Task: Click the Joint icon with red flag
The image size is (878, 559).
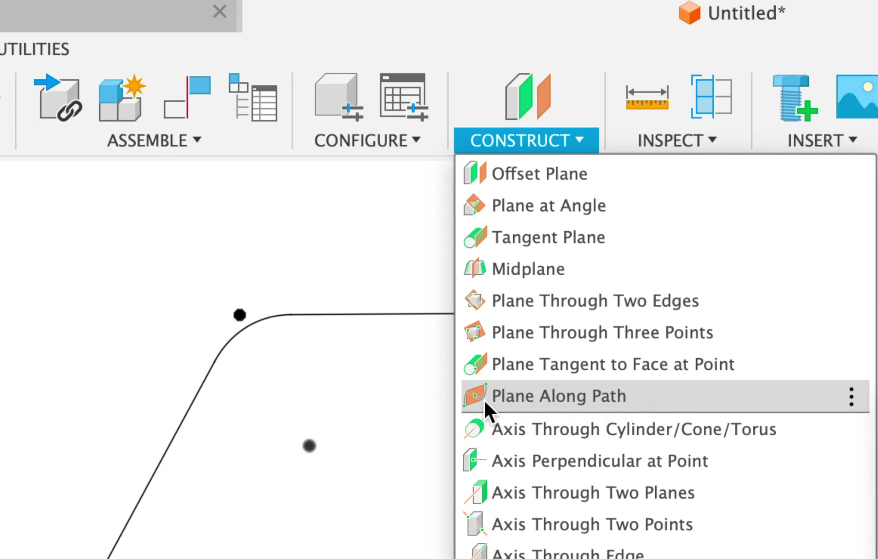Action: pos(187,98)
